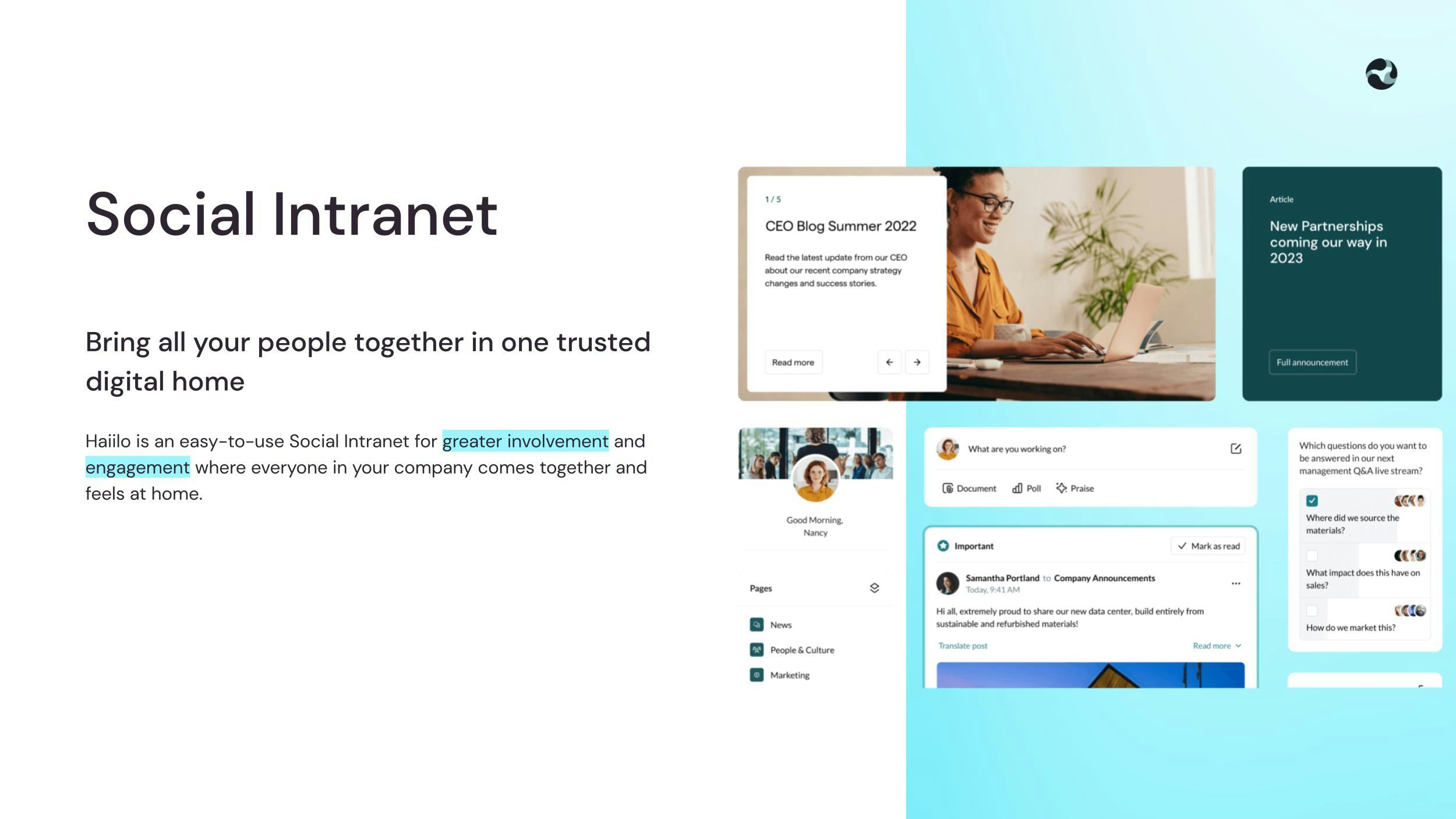Click the back navigation arrow on CEO Blog
This screenshot has width=1456, height=819.
tap(886, 362)
